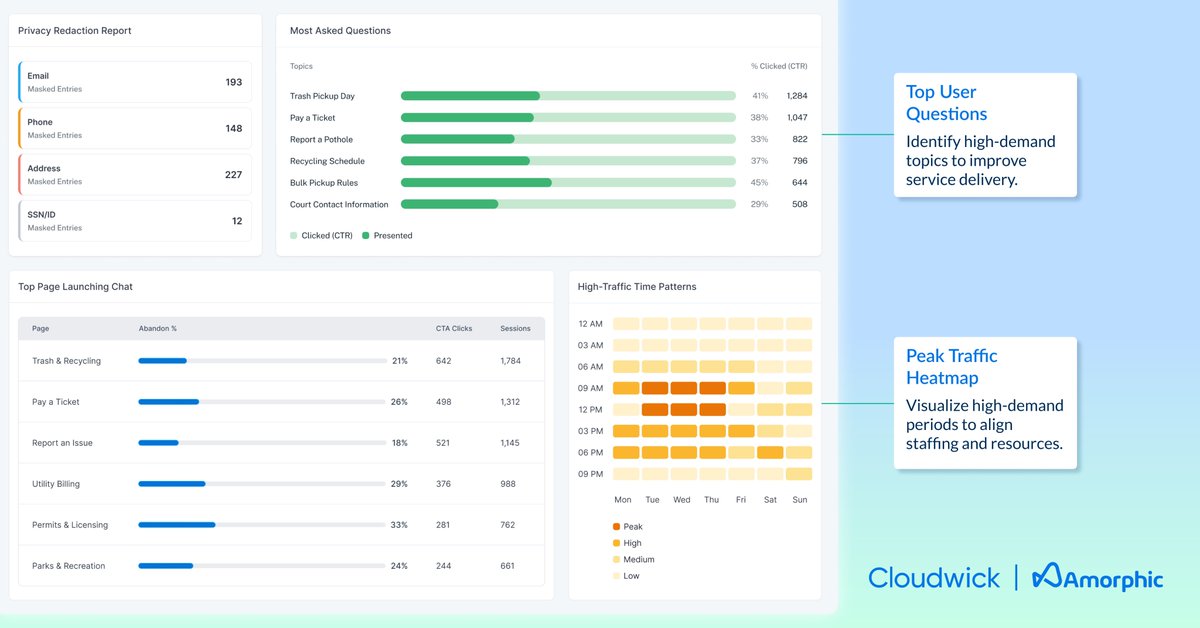Open the SSN/ID masked entries card
This screenshot has height=628, width=1200.
(135, 221)
